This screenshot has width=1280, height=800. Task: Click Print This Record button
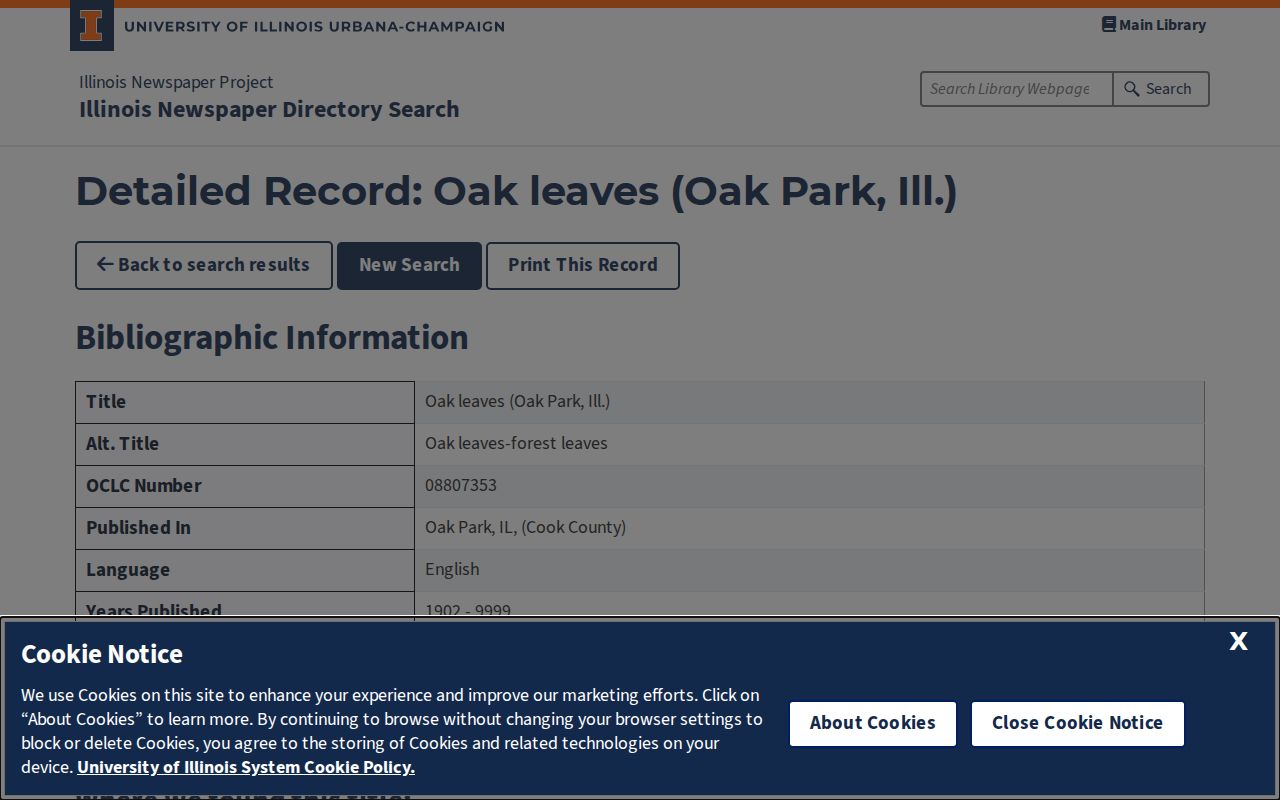click(x=583, y=266)
